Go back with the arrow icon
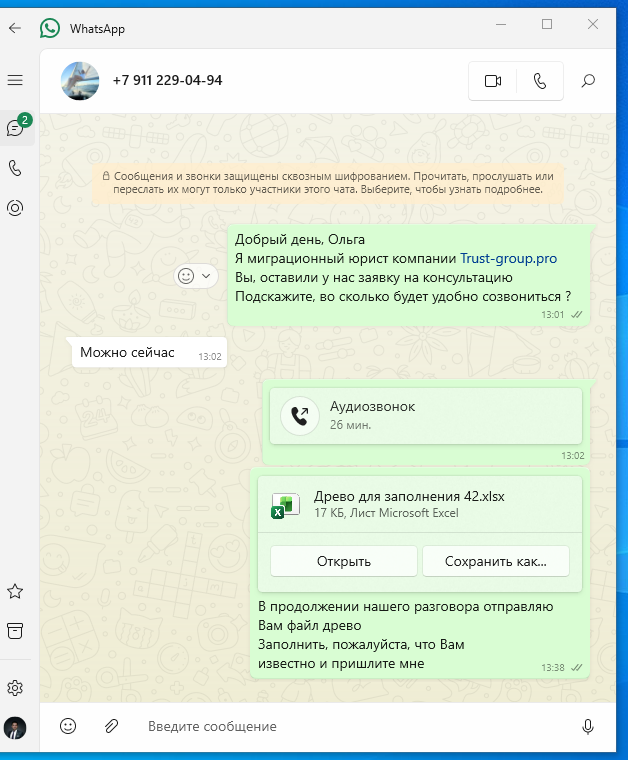This screenshot has height=760, width=628. 15,28
